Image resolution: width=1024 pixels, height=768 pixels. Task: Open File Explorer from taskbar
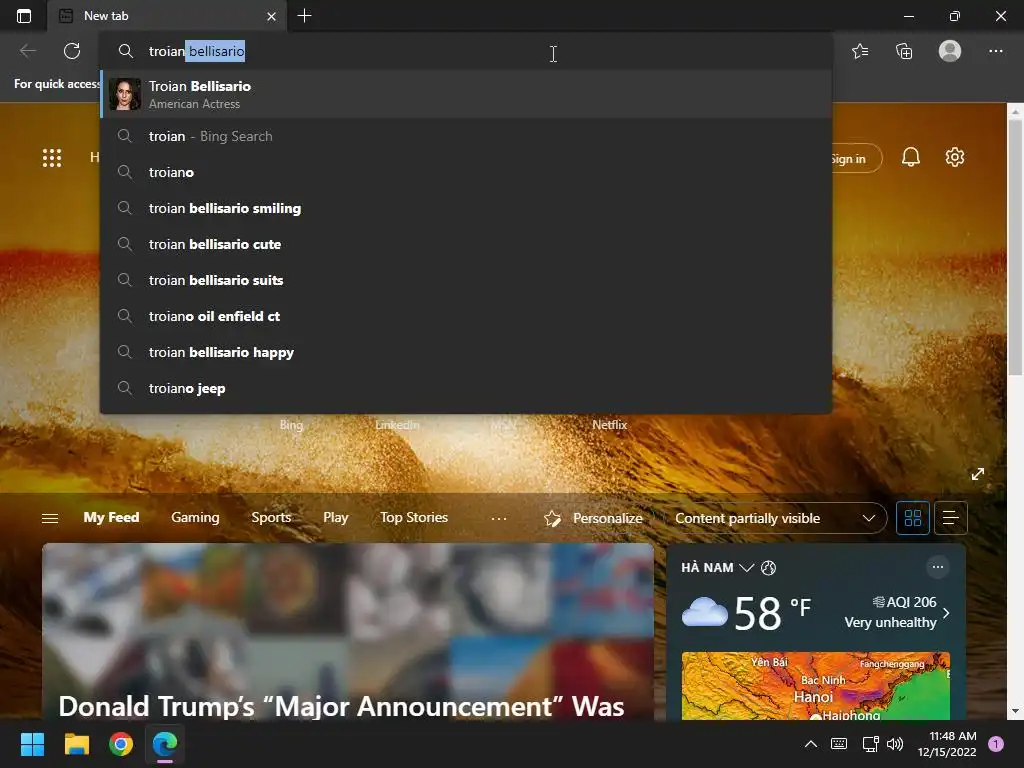click(x=76, y=744)
